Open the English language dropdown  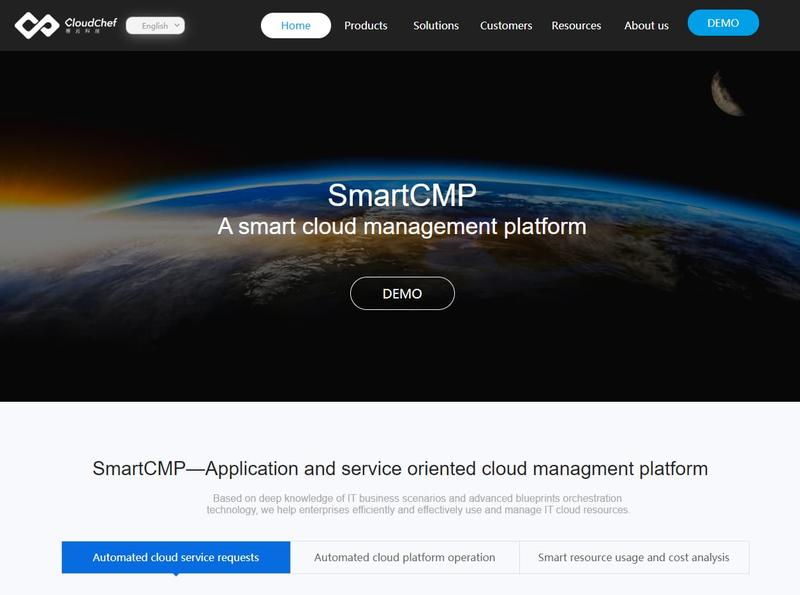(x=155, y=26)
